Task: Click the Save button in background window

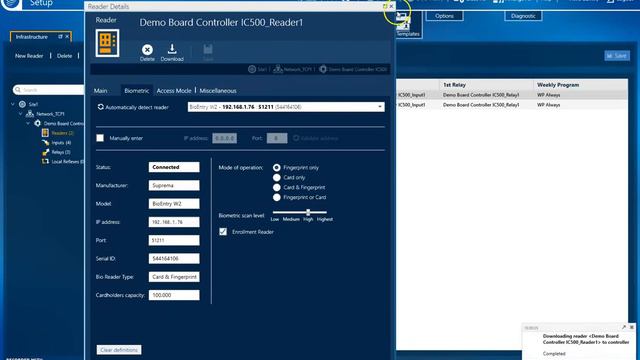Action: click(617, 56)
